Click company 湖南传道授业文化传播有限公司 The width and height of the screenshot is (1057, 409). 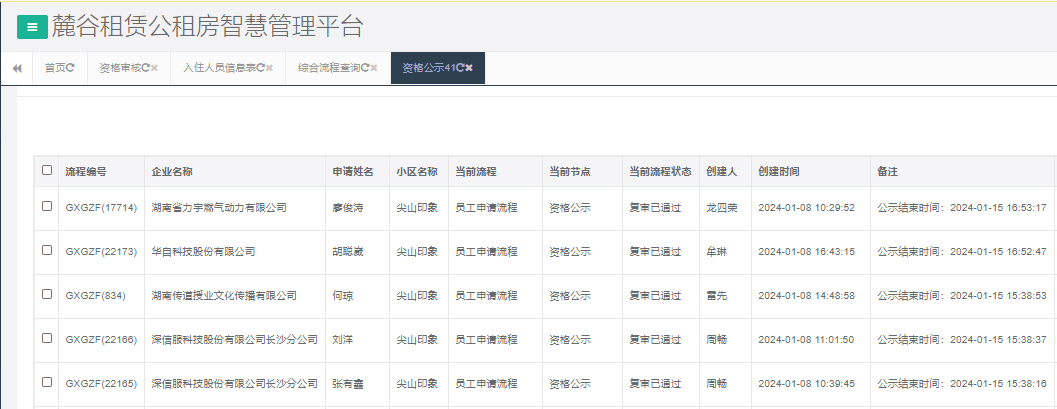(x=224, y=295)
